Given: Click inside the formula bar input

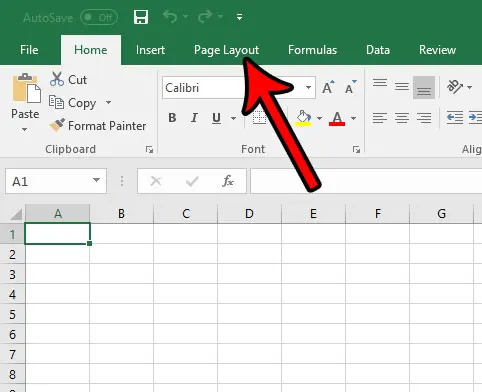Looking at the screenshot, I should tap(366, 181).
